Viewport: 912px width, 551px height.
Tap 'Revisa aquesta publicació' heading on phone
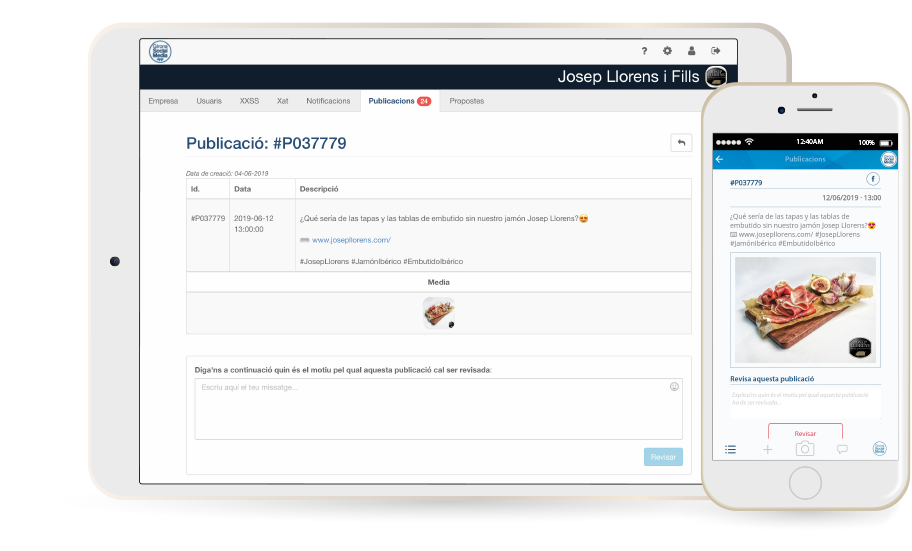(x=772, y=379)
